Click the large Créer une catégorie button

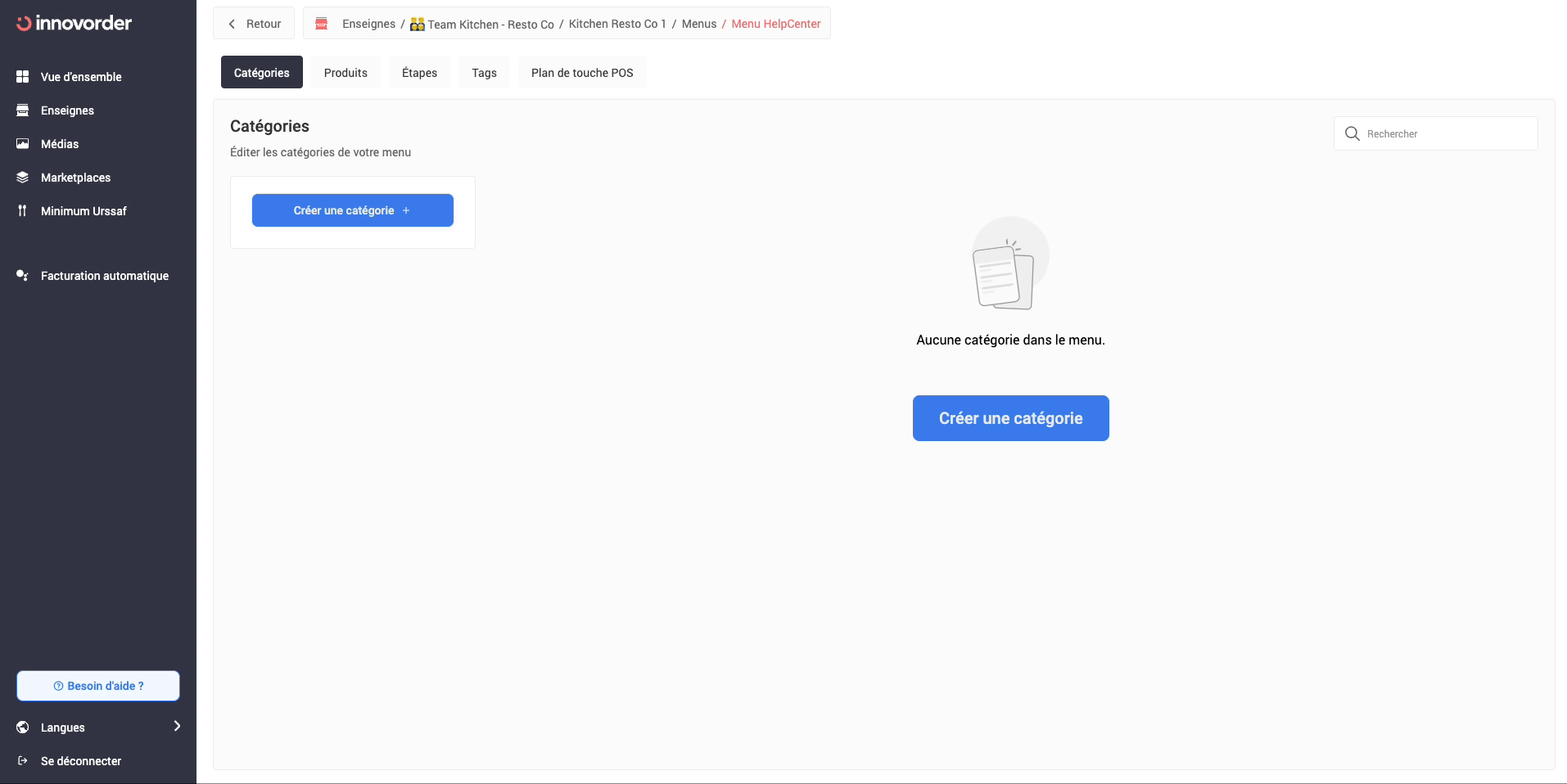pyautogui.click(x=1010, y=418)
